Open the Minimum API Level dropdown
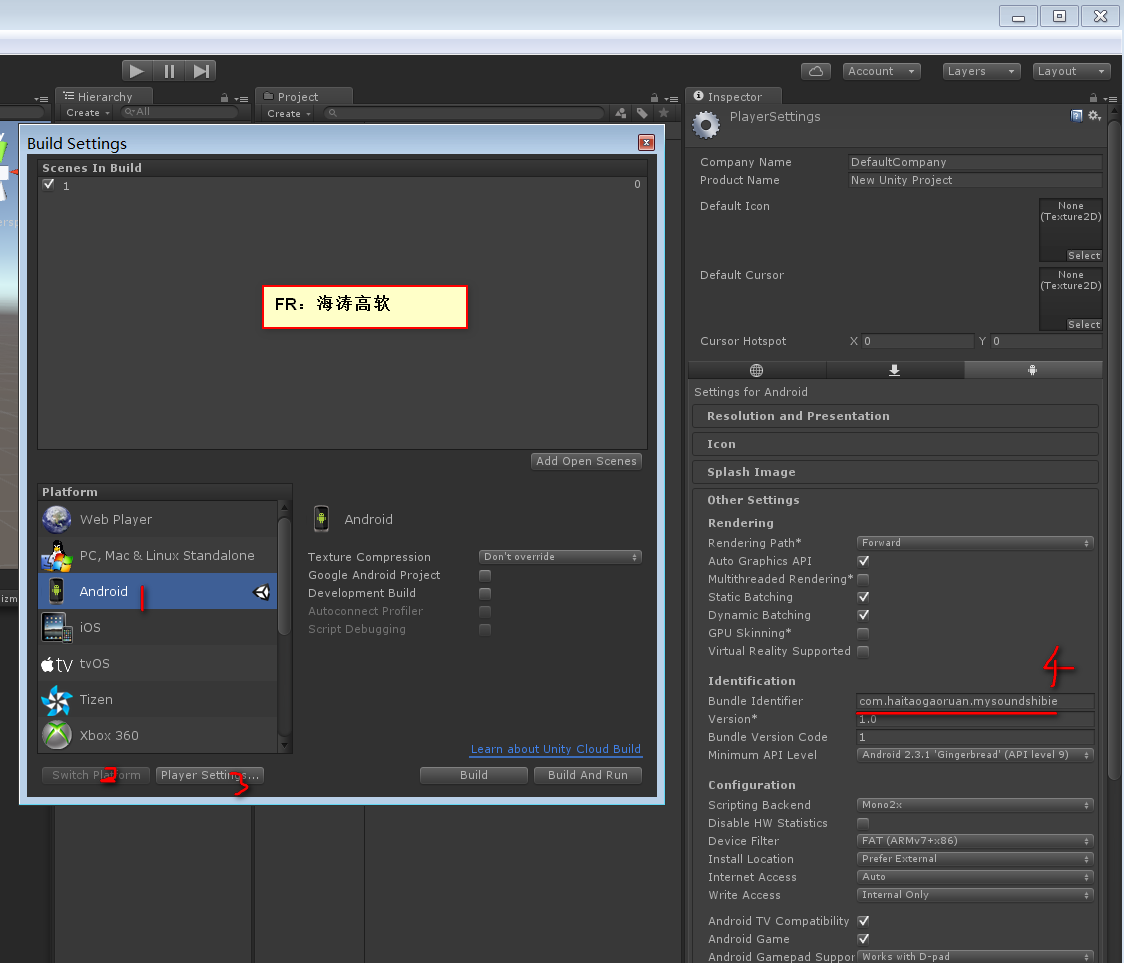This screenshot has width=1124, height=963. pyautogui.click(x=975, y=755)
